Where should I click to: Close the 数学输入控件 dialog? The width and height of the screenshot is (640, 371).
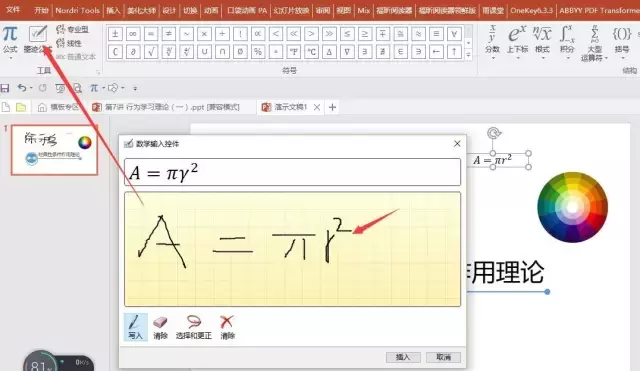point(457,143)
